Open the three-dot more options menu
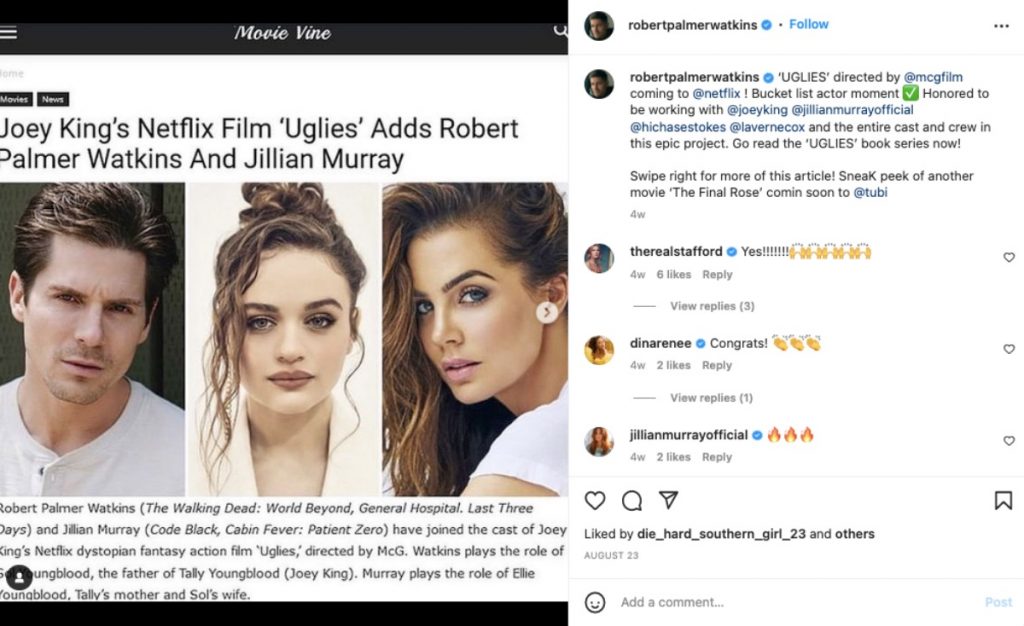Screen dimensions: 1024x626 pos(1001,25)
